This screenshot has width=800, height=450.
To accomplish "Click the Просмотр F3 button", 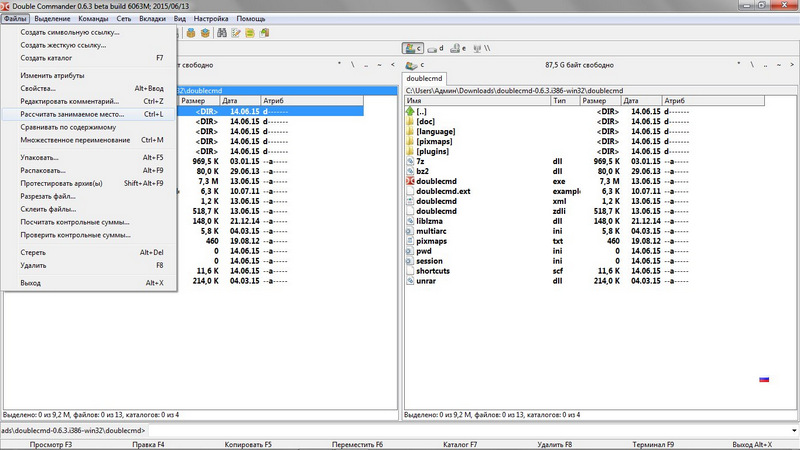I will pyautogui.click(x=51, y=444).
